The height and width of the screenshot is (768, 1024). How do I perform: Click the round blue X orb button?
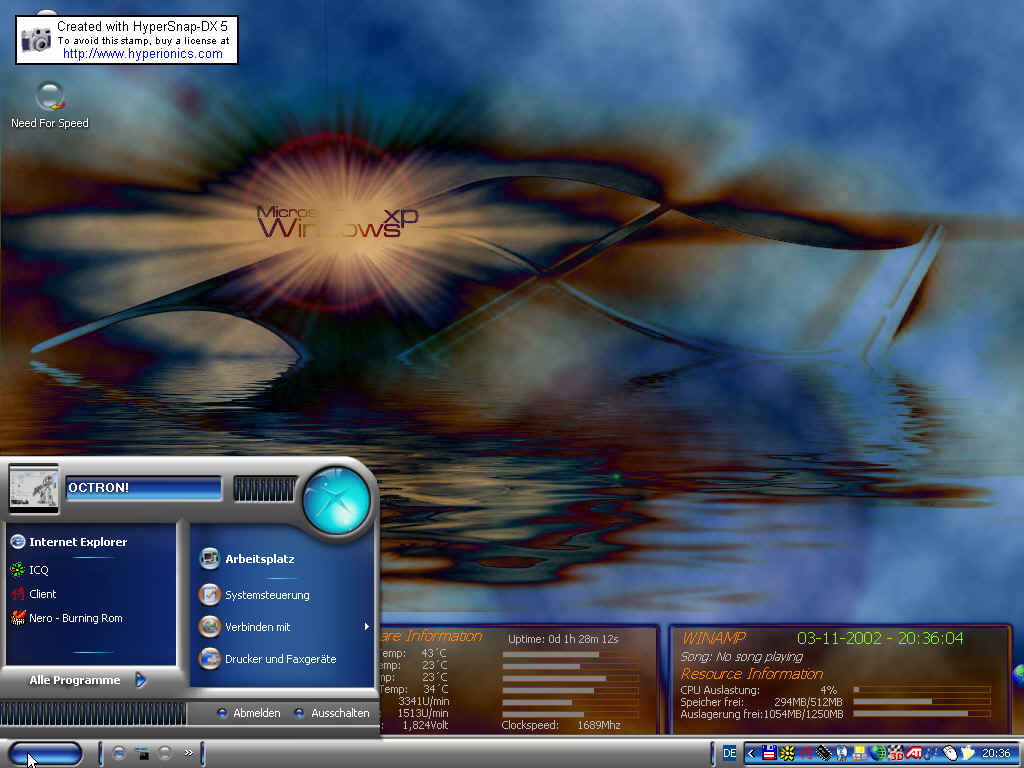(337, 500)
